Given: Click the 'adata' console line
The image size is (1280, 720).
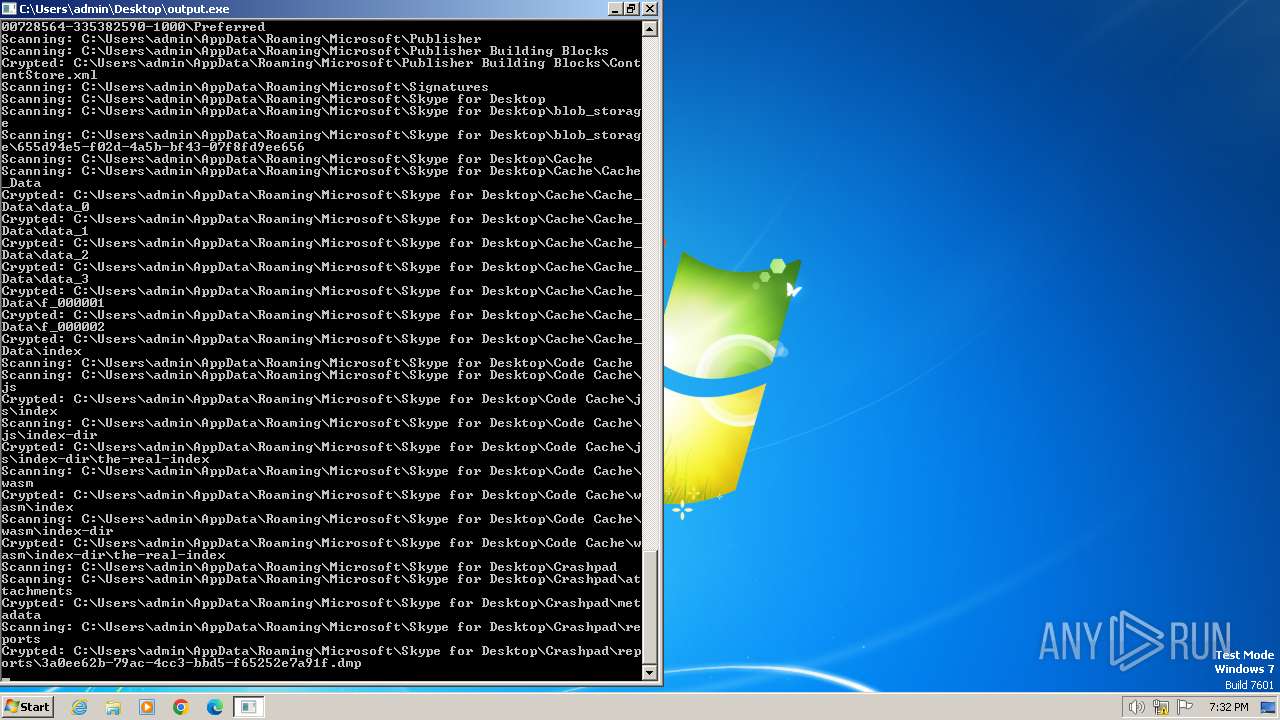Looking at the screenshot, I should point(21,615).
